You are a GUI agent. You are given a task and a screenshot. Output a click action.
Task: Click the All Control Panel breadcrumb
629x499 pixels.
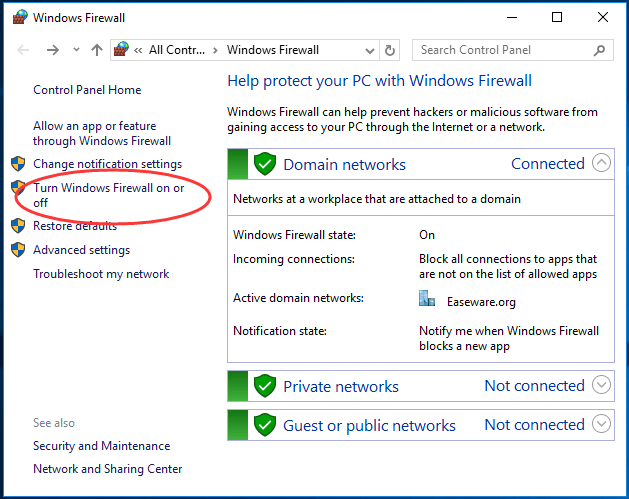coord(177,50)
